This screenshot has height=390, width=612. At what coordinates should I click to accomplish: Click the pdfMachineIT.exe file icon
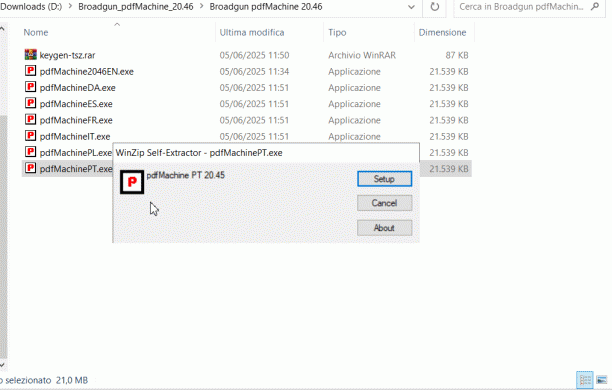[30, 136]
